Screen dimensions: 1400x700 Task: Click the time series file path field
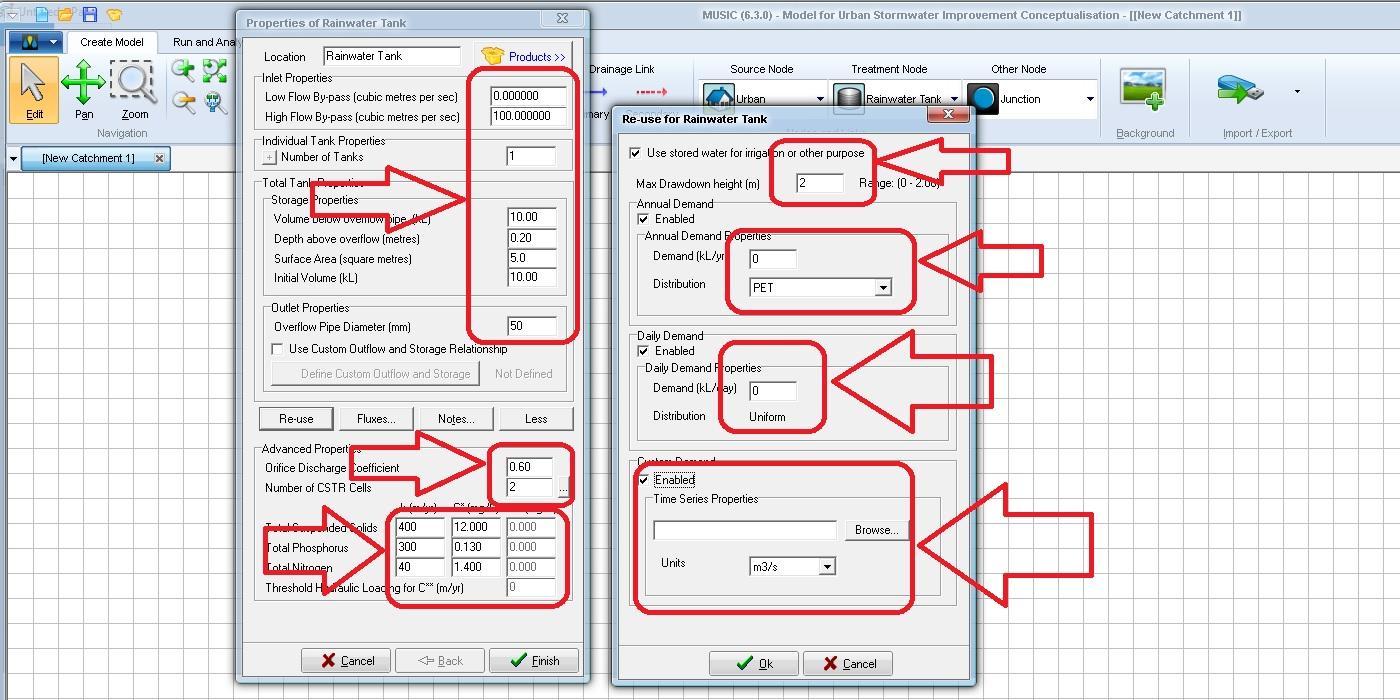tap(745, 530)
